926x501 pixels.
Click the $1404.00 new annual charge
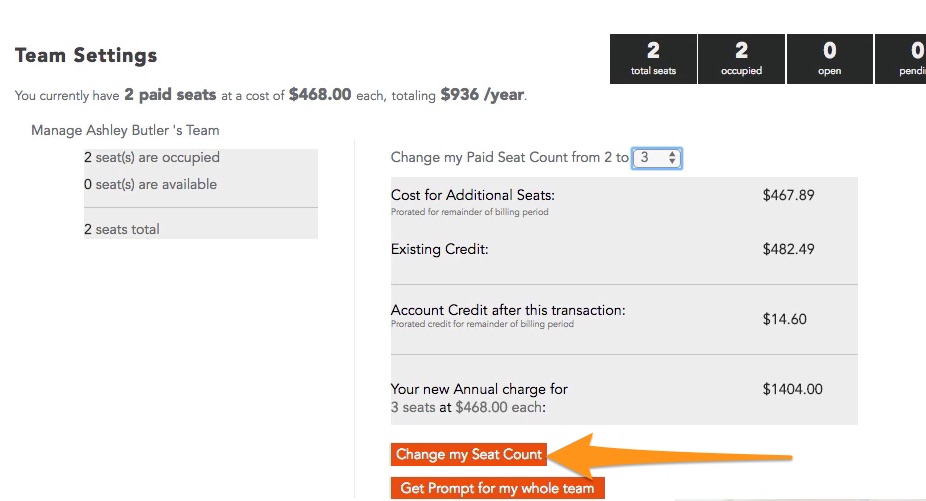click(x=793, y=389)
